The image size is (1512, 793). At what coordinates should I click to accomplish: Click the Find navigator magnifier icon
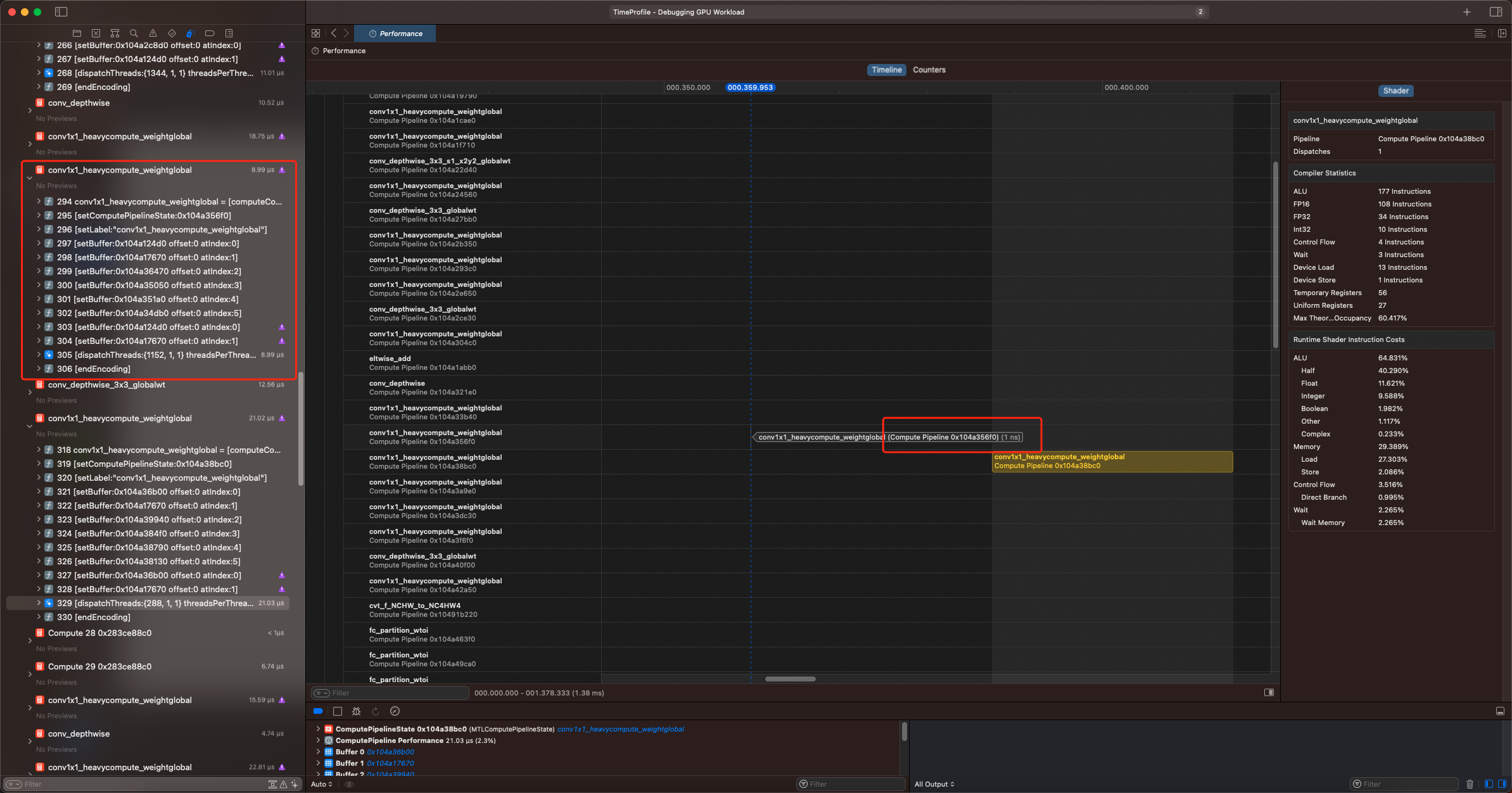click(134, 34)
